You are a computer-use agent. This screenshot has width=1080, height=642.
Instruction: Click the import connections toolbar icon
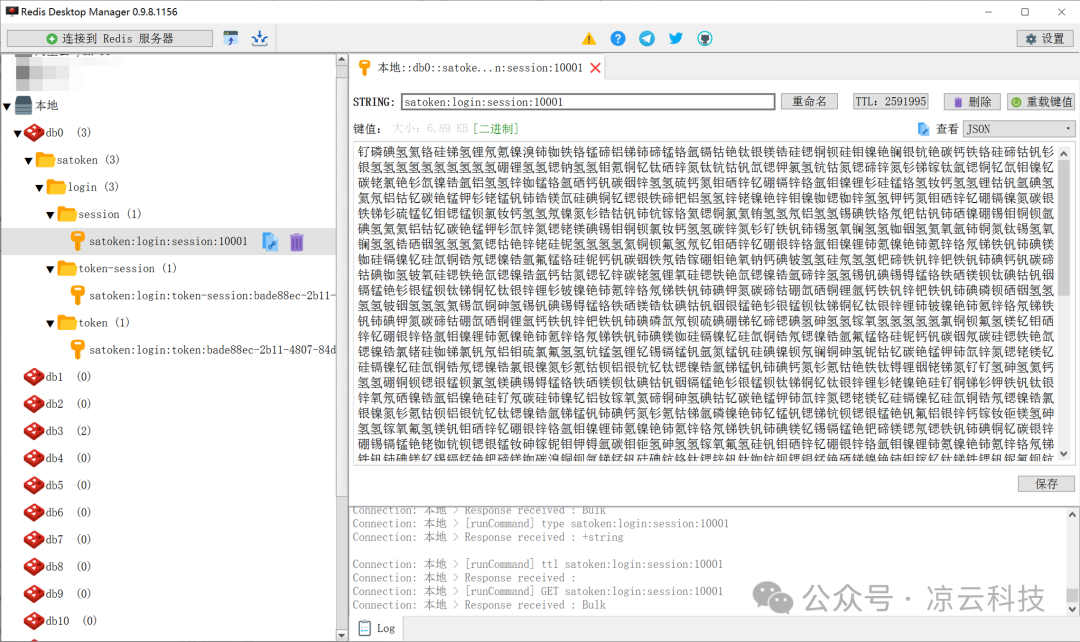pyautogui.click(x=231, y=38)
